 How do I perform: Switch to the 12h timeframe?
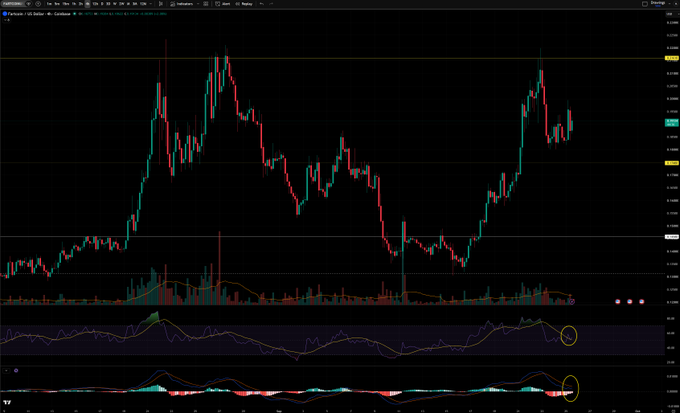tap(95, 3)
